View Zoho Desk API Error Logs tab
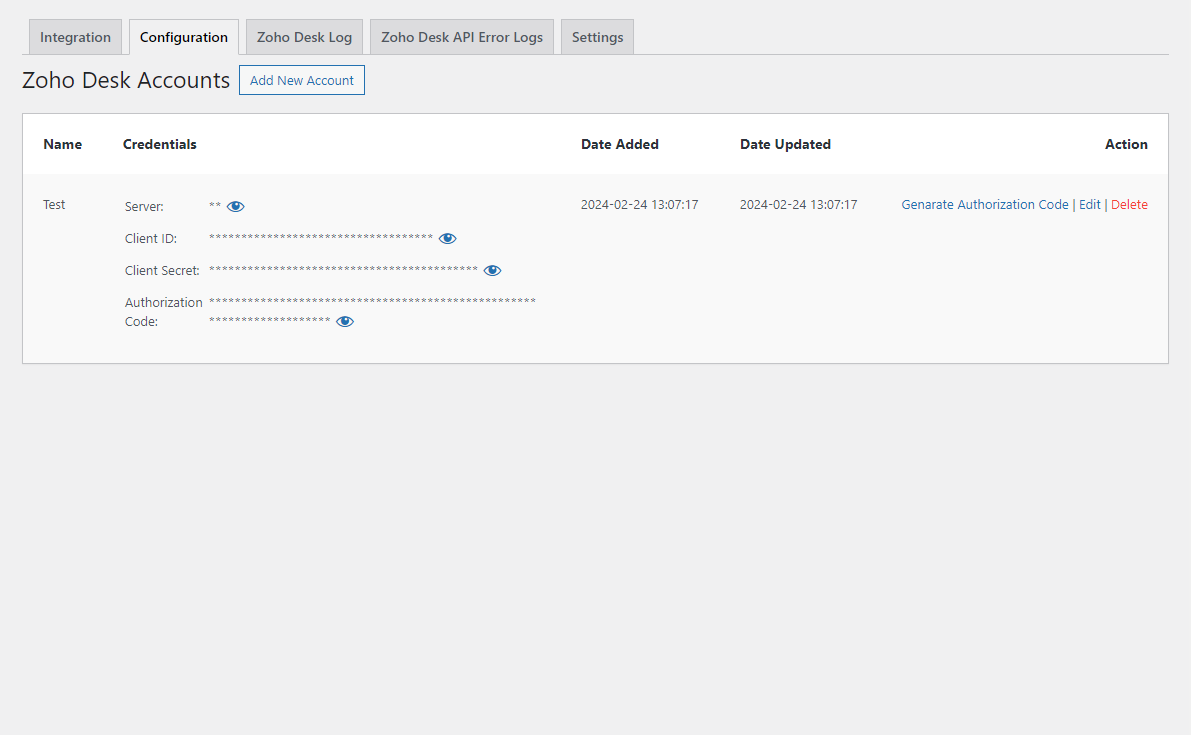 [462, 37]
